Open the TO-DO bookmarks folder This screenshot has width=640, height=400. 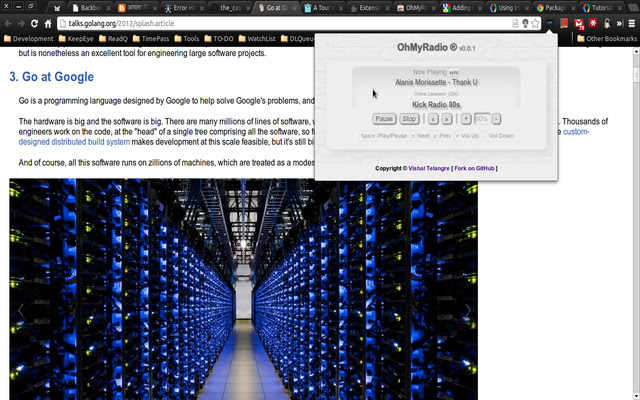click(x=219, y=39)
